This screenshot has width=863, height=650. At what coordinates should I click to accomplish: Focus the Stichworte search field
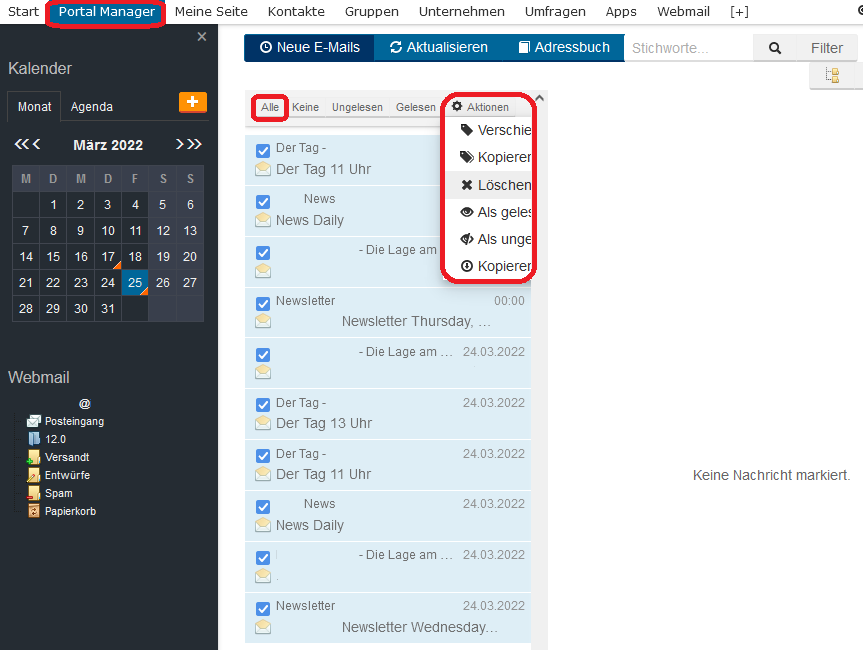click(689, 48)
